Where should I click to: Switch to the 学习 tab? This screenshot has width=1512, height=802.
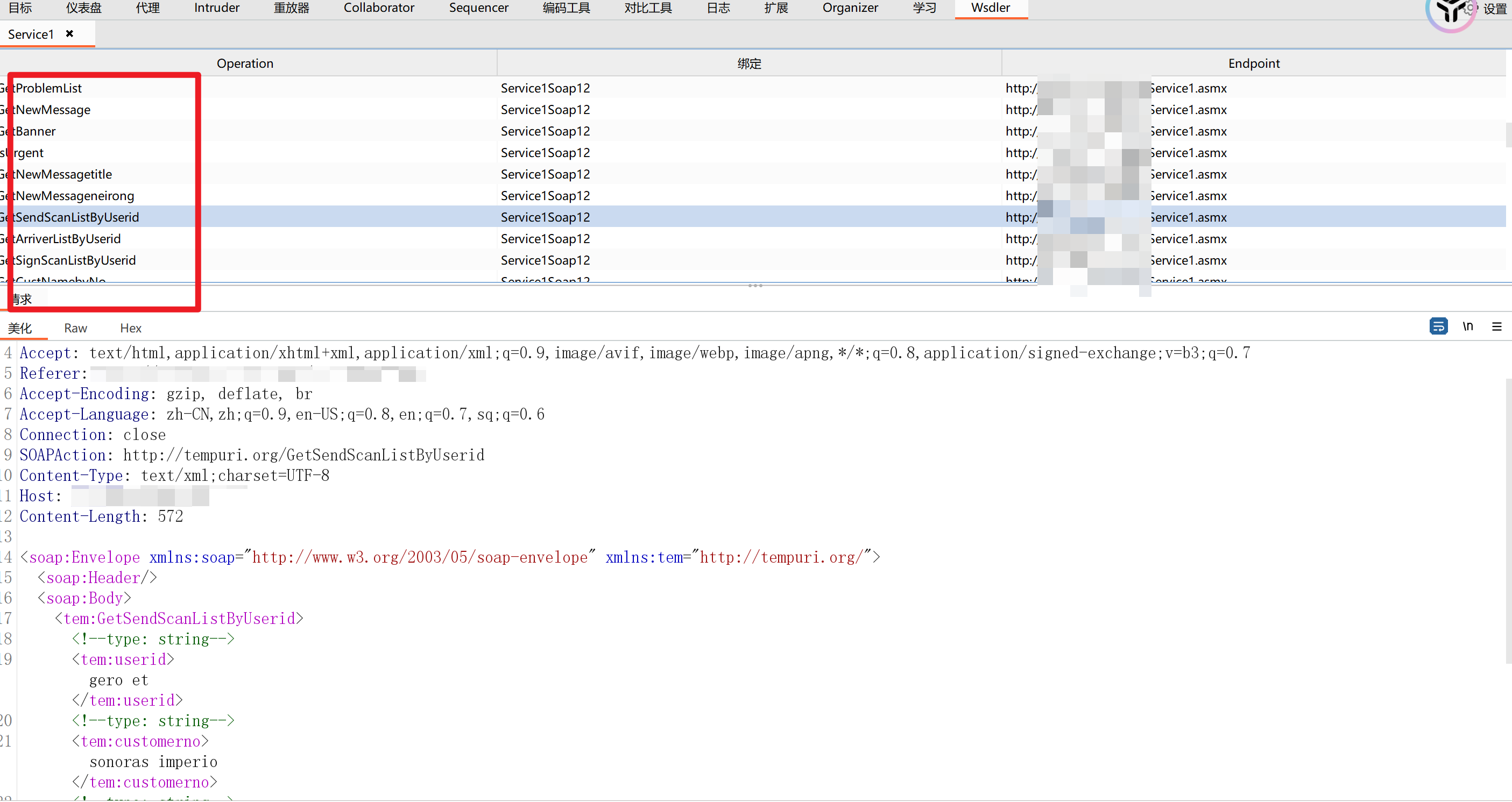[924, 8]
